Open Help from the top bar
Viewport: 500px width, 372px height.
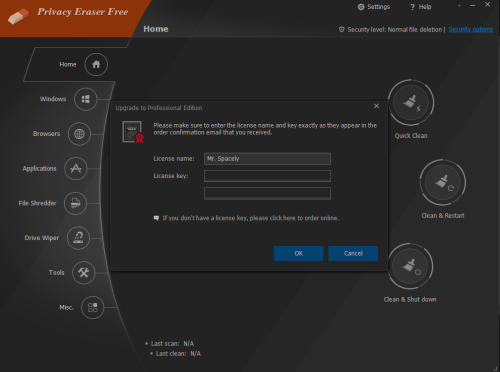(x=420, y=7)
